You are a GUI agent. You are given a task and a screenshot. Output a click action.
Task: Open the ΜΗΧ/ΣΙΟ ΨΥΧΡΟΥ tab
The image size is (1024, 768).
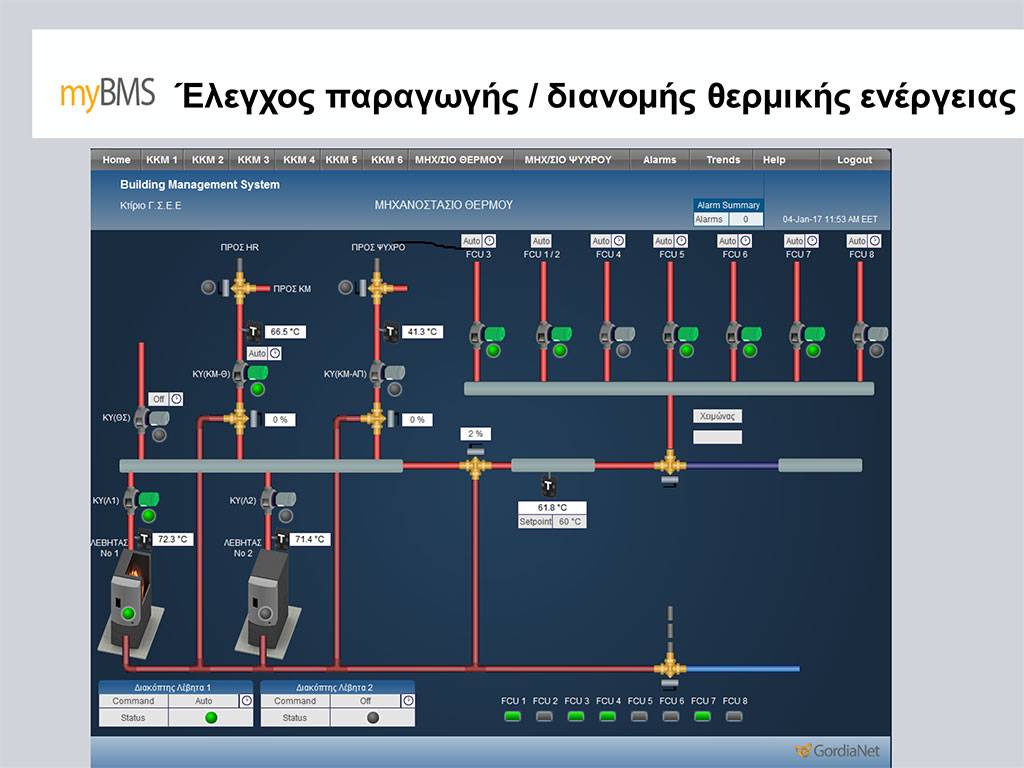567,160
